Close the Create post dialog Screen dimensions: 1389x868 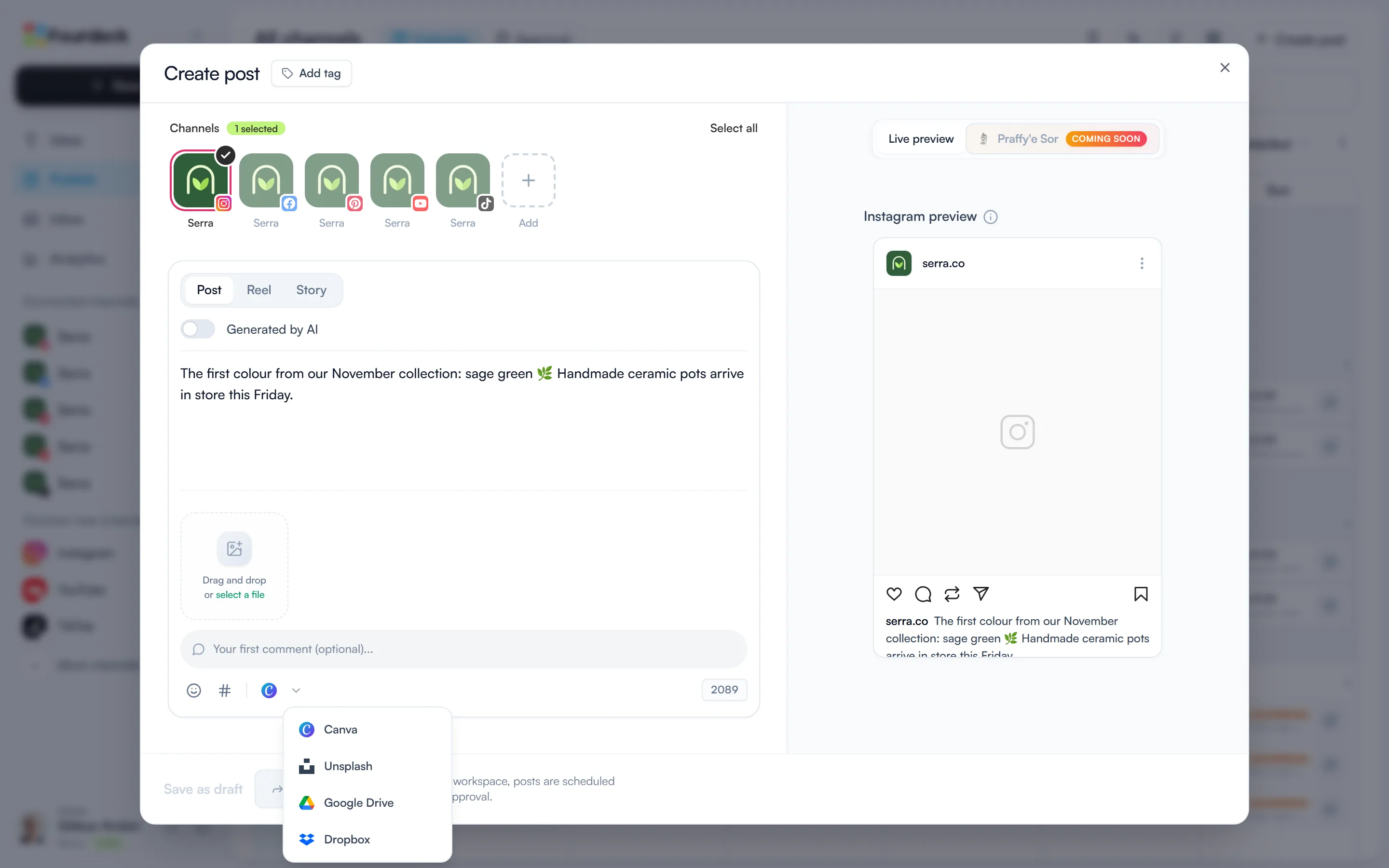(x=1224, y=68)
